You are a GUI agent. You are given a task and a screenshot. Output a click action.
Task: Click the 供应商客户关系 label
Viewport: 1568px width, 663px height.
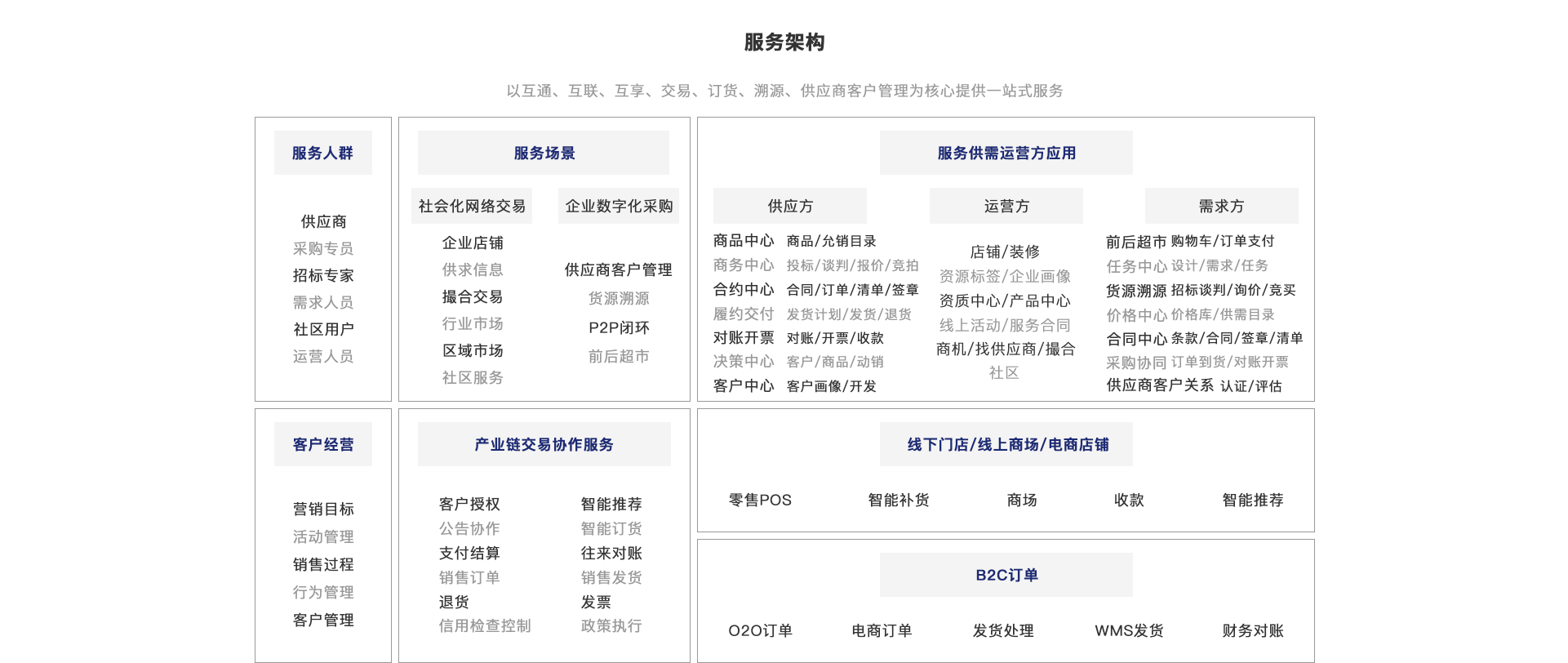(x=1160, y=385)
